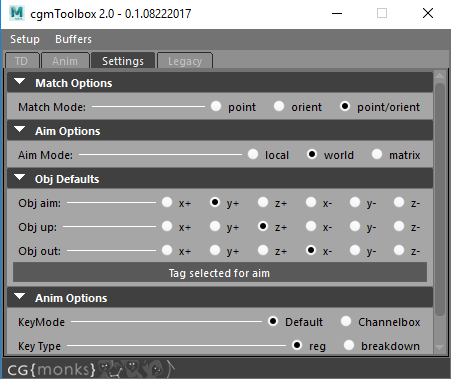Choose z- for Obj up
The width and height of the screenshot is (451, 379).
399,226
